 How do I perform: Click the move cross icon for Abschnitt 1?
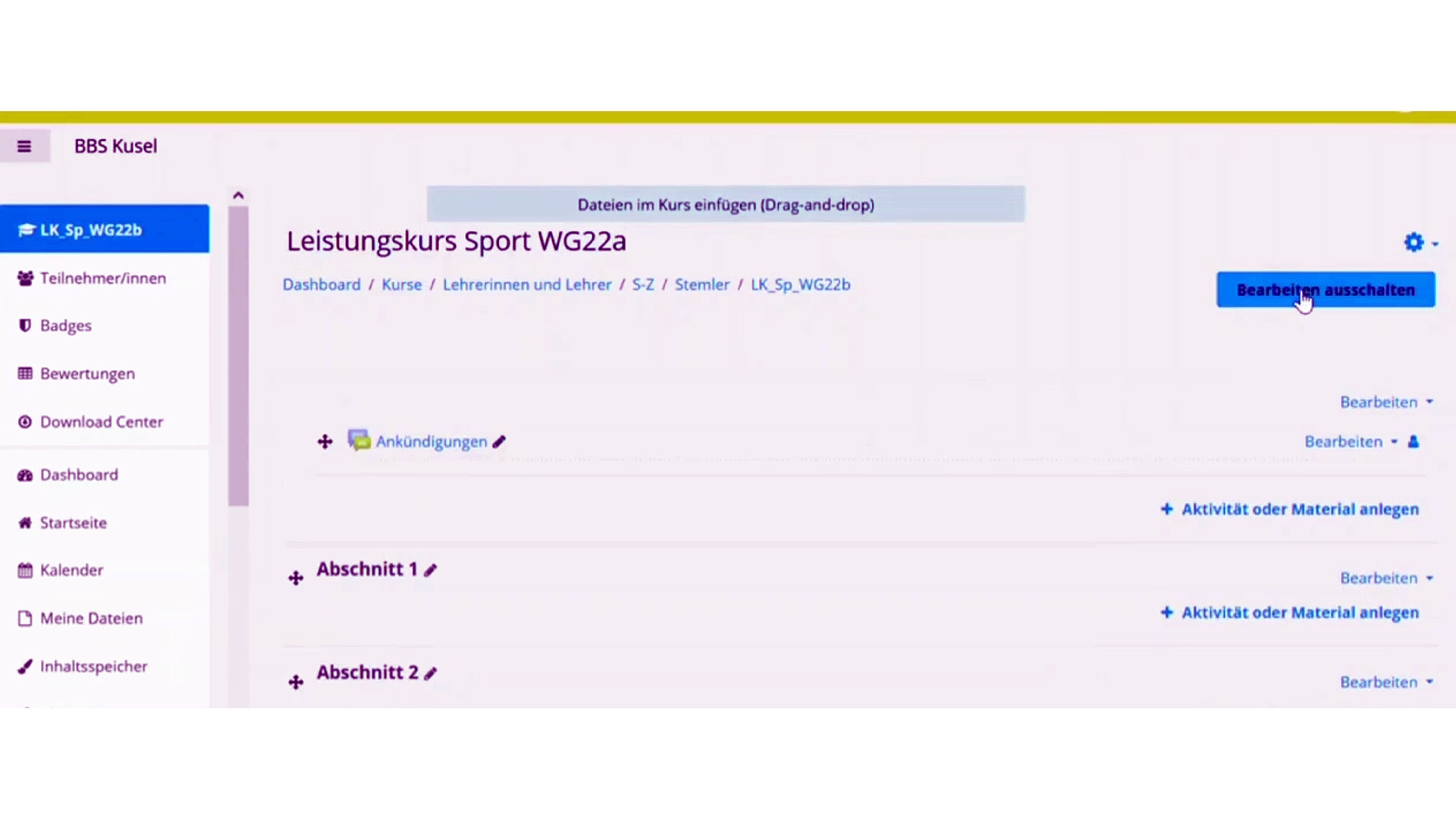coord(296,579)
